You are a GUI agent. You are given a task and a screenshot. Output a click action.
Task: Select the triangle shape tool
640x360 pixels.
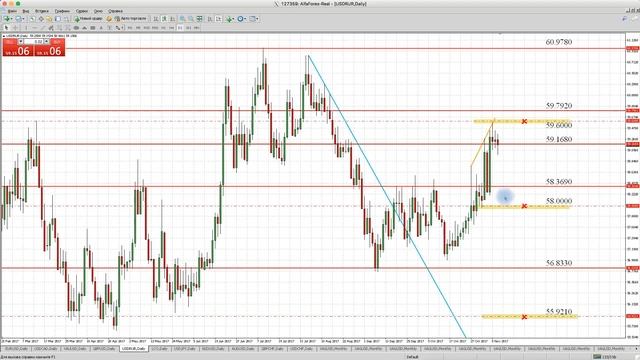click(x=84, y=28)
